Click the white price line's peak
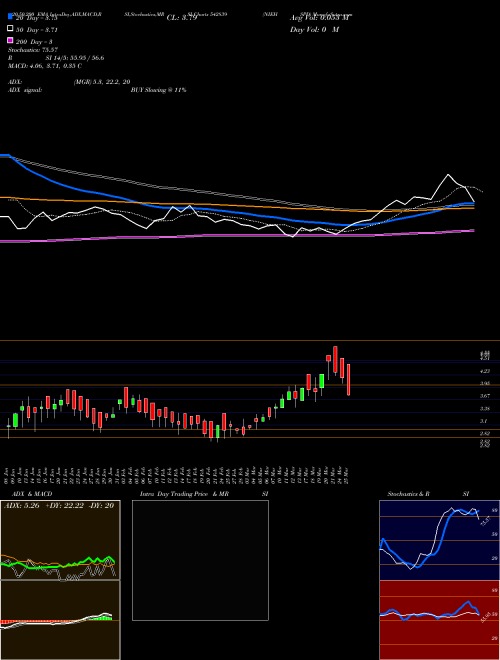The height and width of the screenshot is (660, 500). coord(448,175)
